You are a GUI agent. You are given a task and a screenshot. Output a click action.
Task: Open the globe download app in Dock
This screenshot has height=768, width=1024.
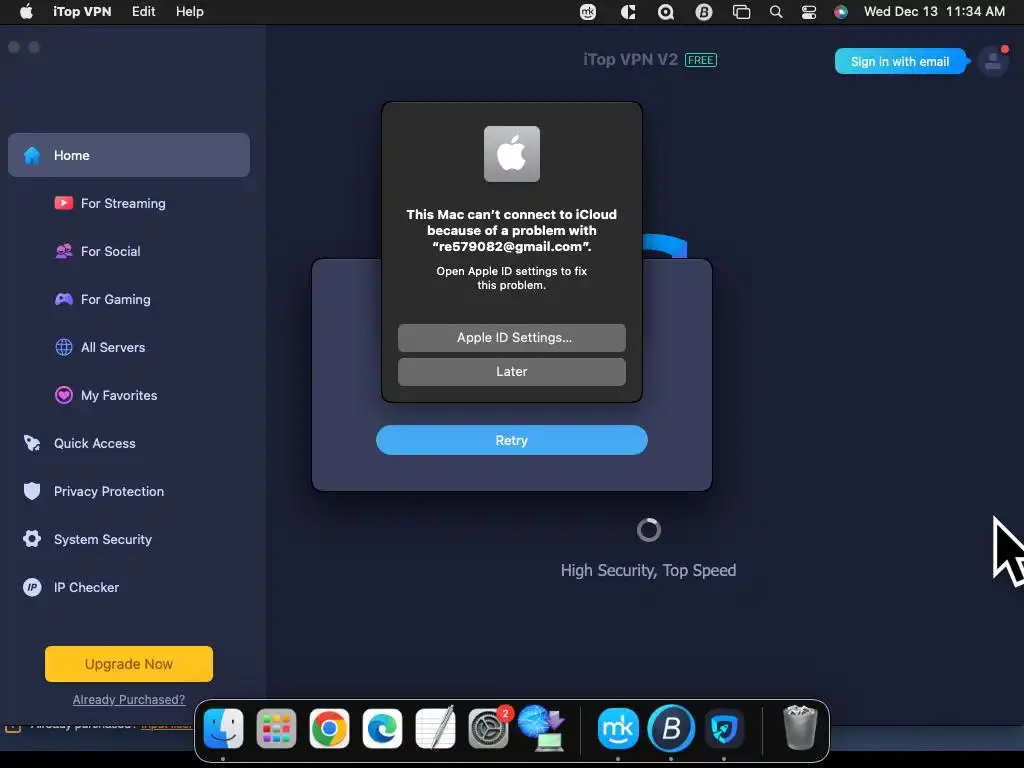(541, 728)
